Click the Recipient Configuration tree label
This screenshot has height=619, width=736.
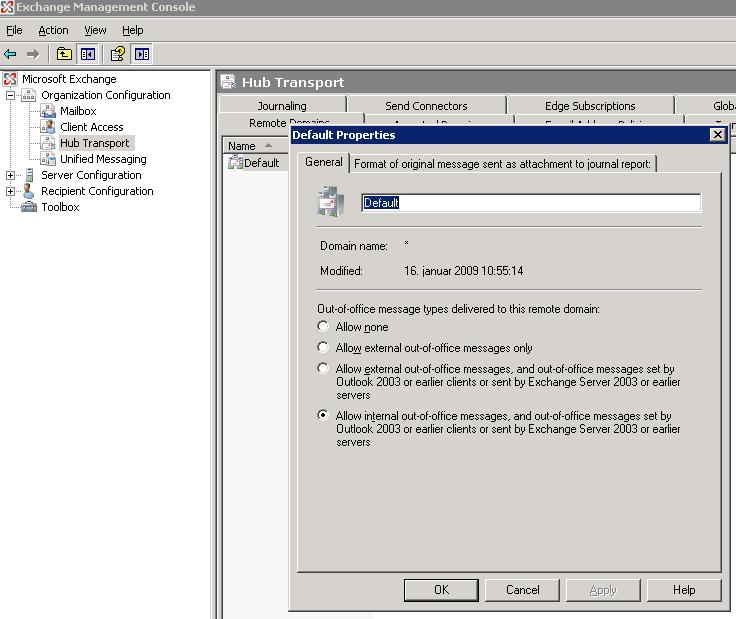[x=97, y=191]
